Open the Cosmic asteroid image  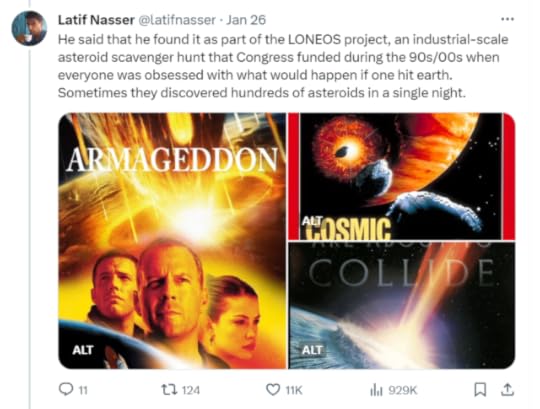402,176
